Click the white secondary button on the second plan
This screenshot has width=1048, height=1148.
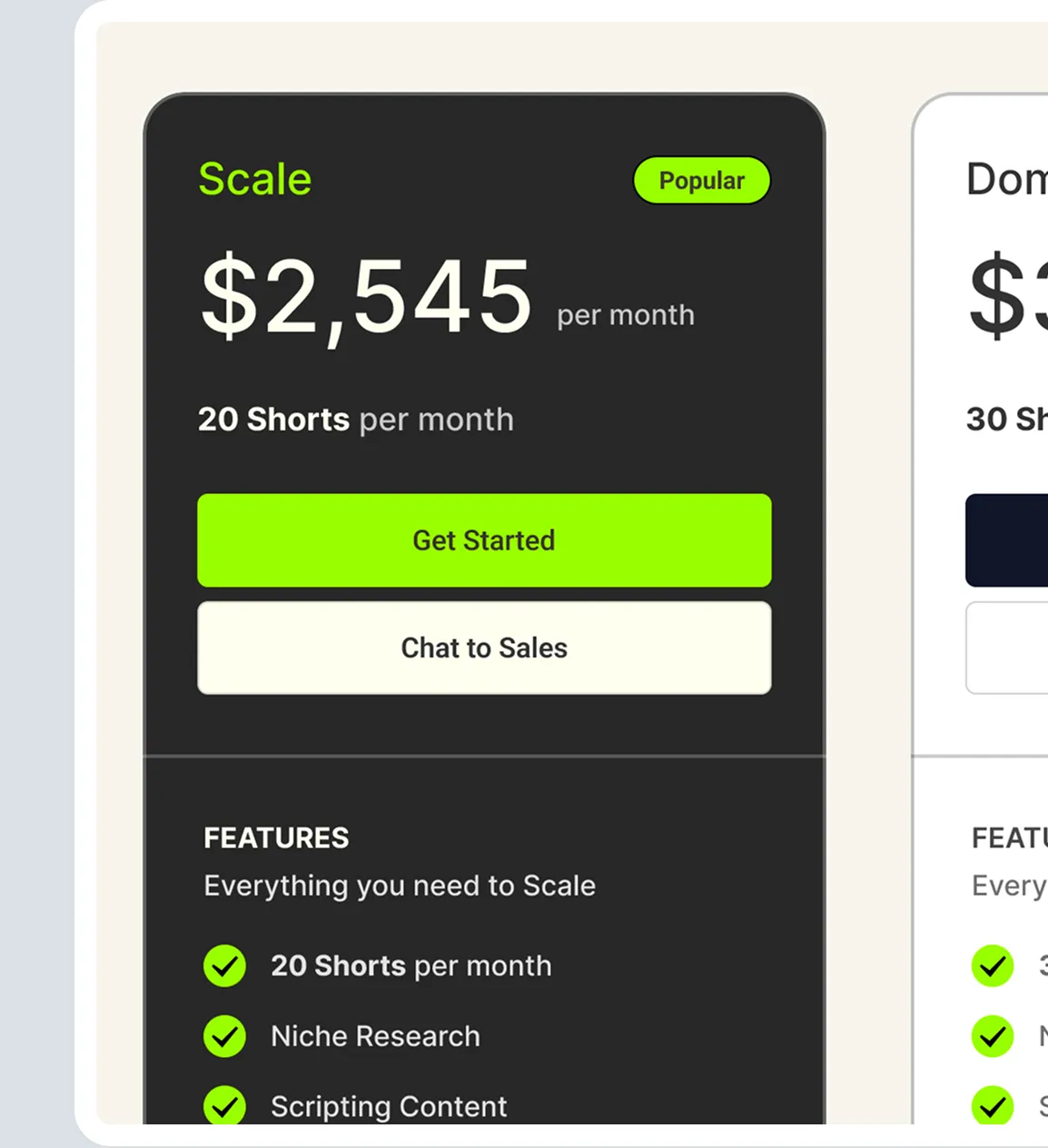click(1007, 648)
